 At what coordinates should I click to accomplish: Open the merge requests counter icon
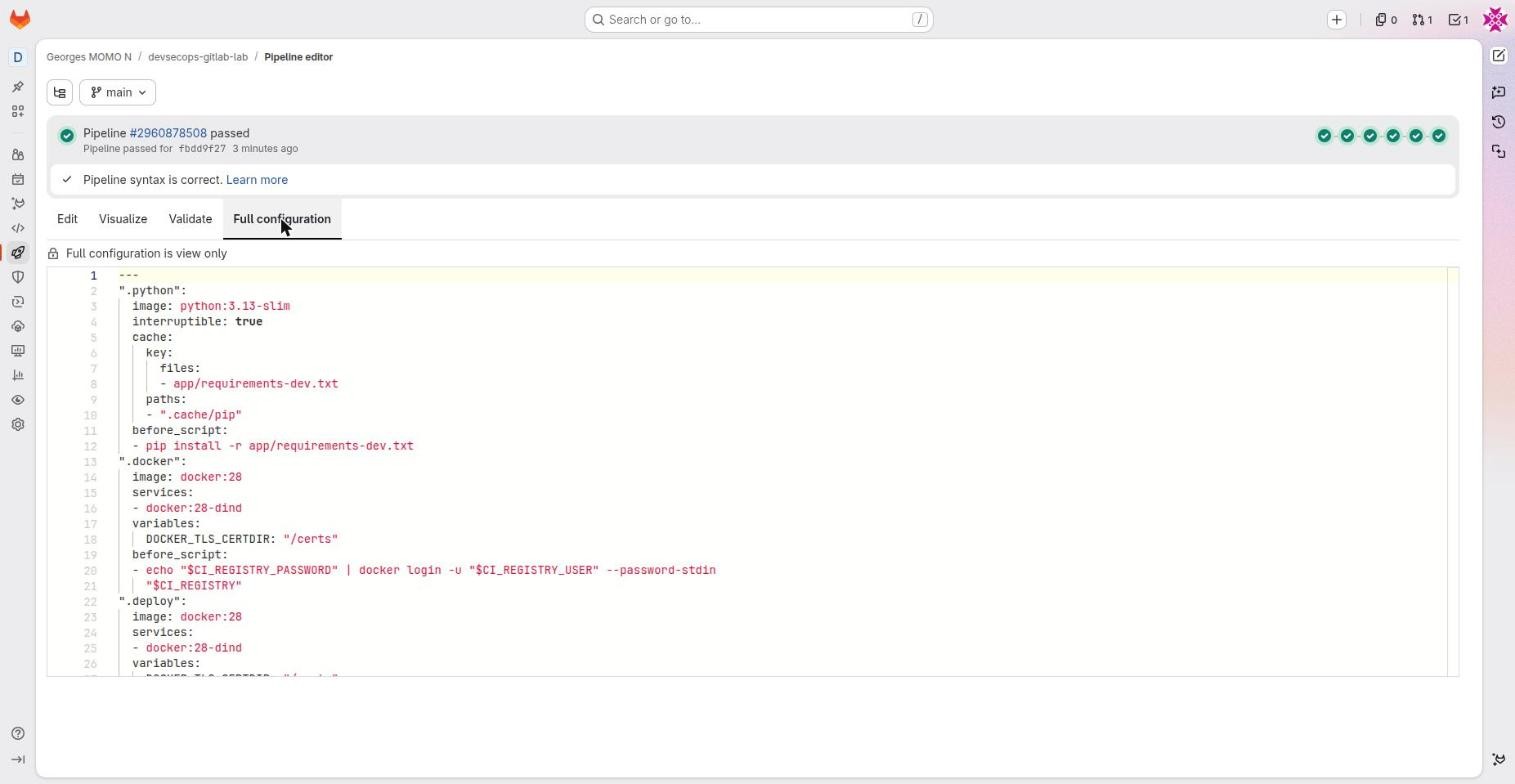click(x=1422, y=20)
